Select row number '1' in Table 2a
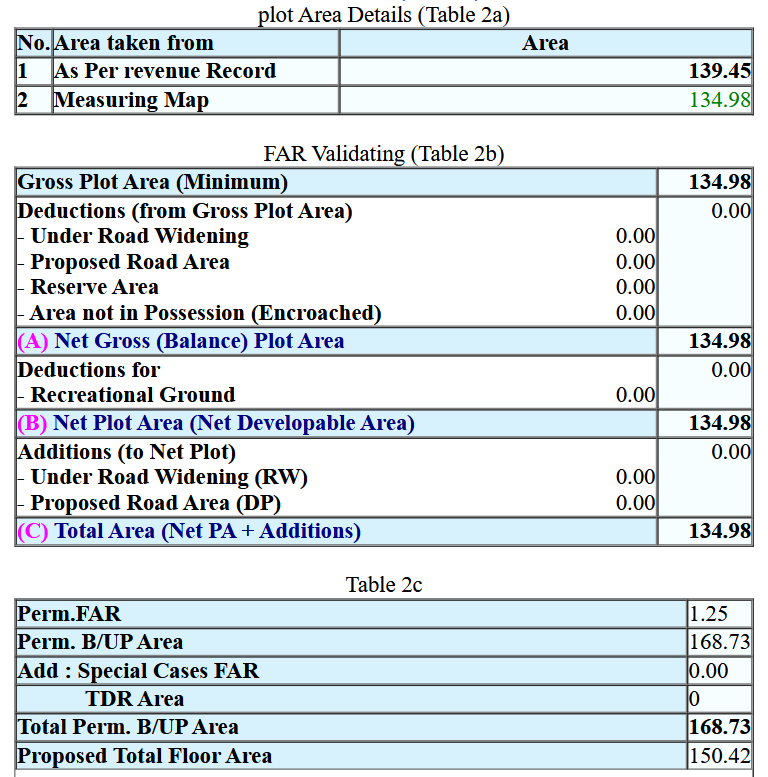Screen dimensions: 768x777 click(x=22, y=71)
